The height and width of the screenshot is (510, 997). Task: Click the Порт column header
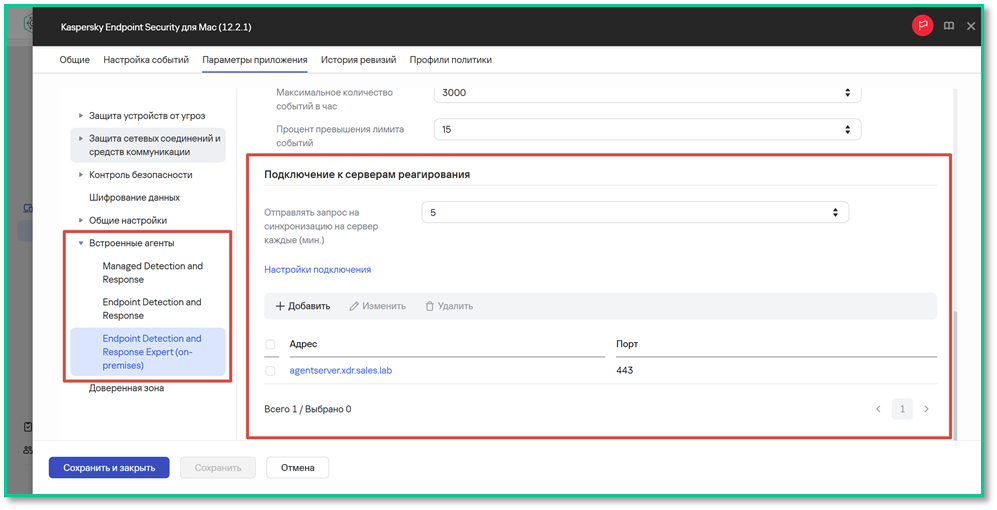point(627,343)
